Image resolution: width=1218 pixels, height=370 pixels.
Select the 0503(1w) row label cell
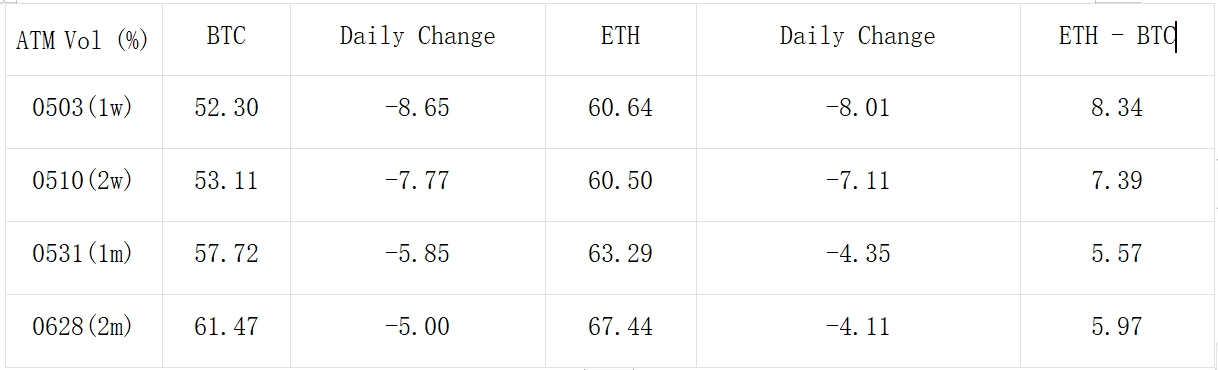pos(82,111)
